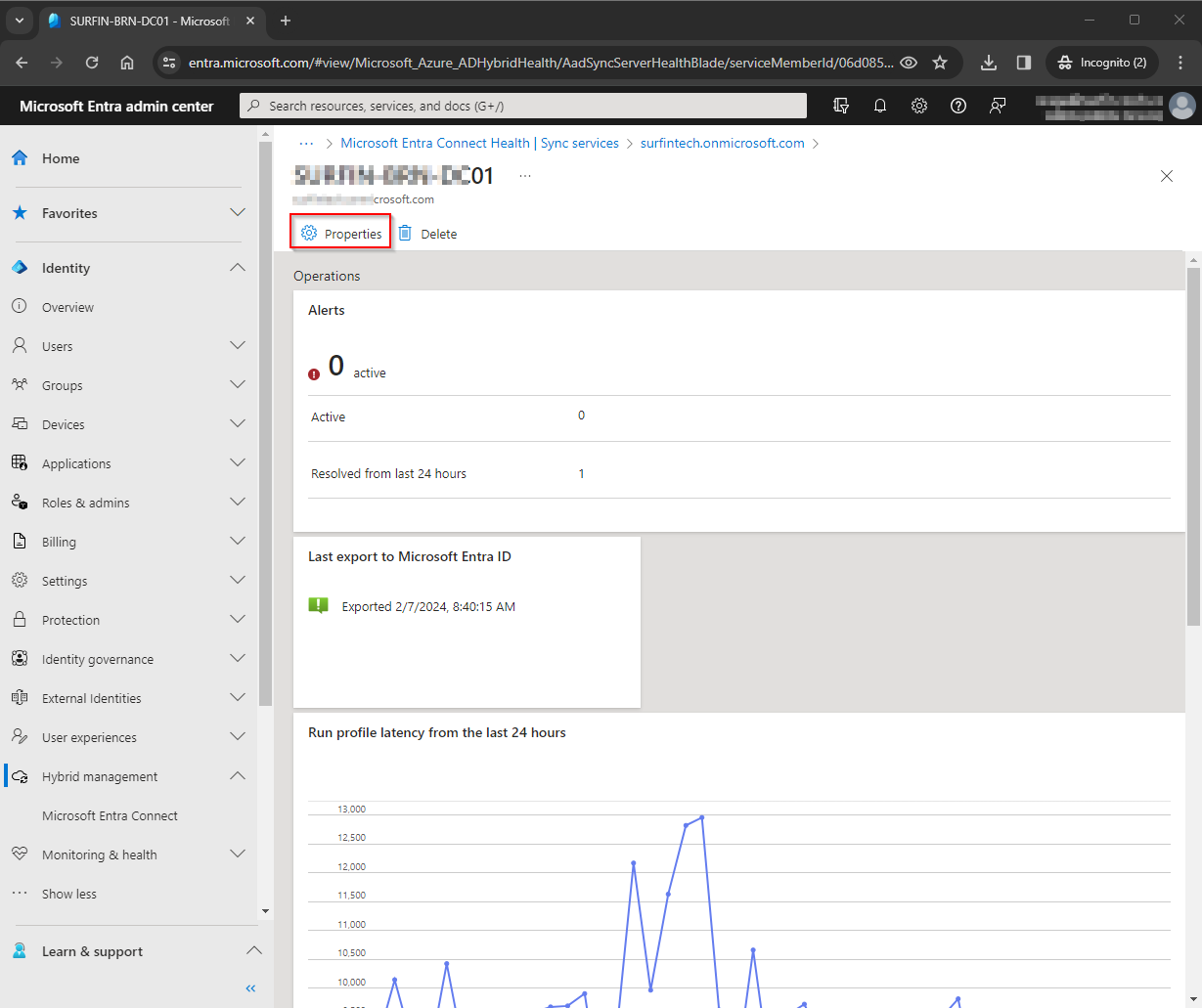
Task: Click the Home icon in sidebar
Action: pos(20,158)
